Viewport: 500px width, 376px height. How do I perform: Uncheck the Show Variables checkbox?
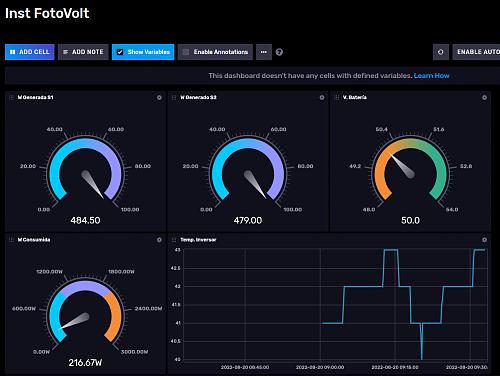click(120, 52)
